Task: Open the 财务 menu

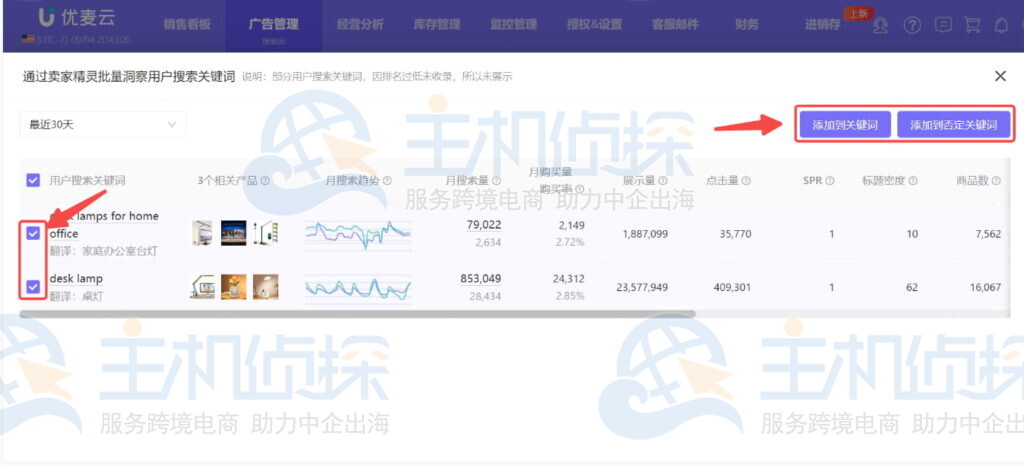Action: [746, 25]
